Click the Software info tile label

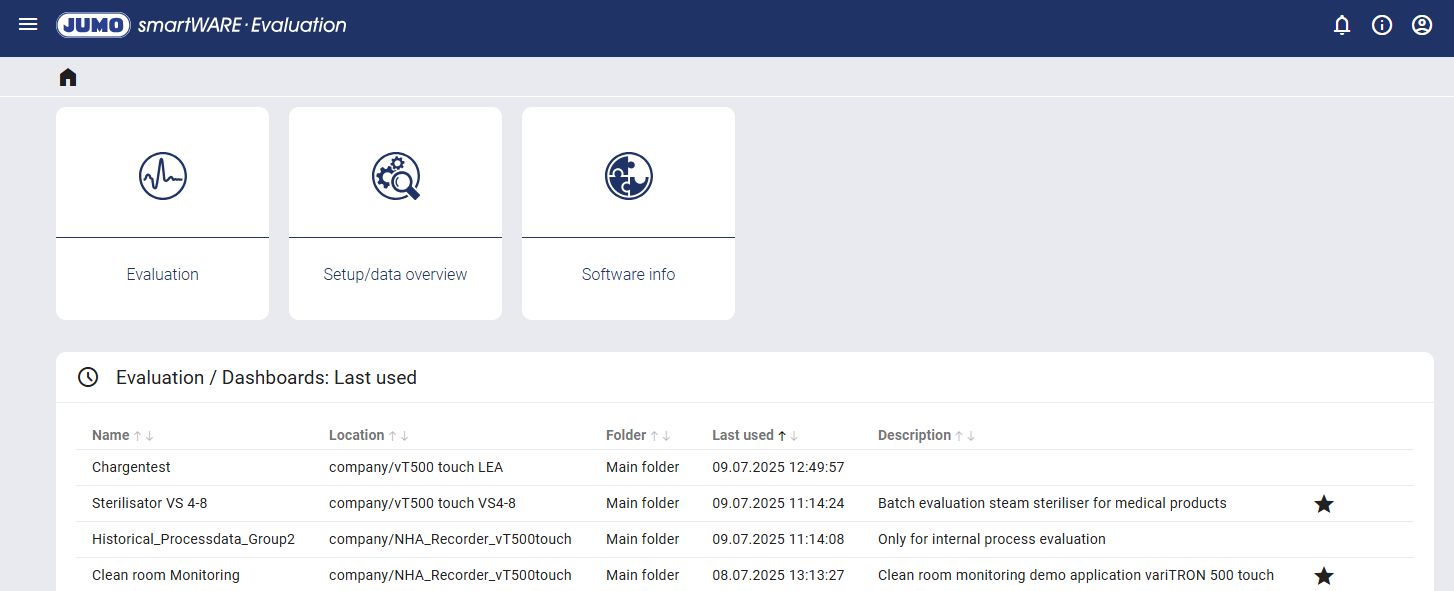click(628, 274)
